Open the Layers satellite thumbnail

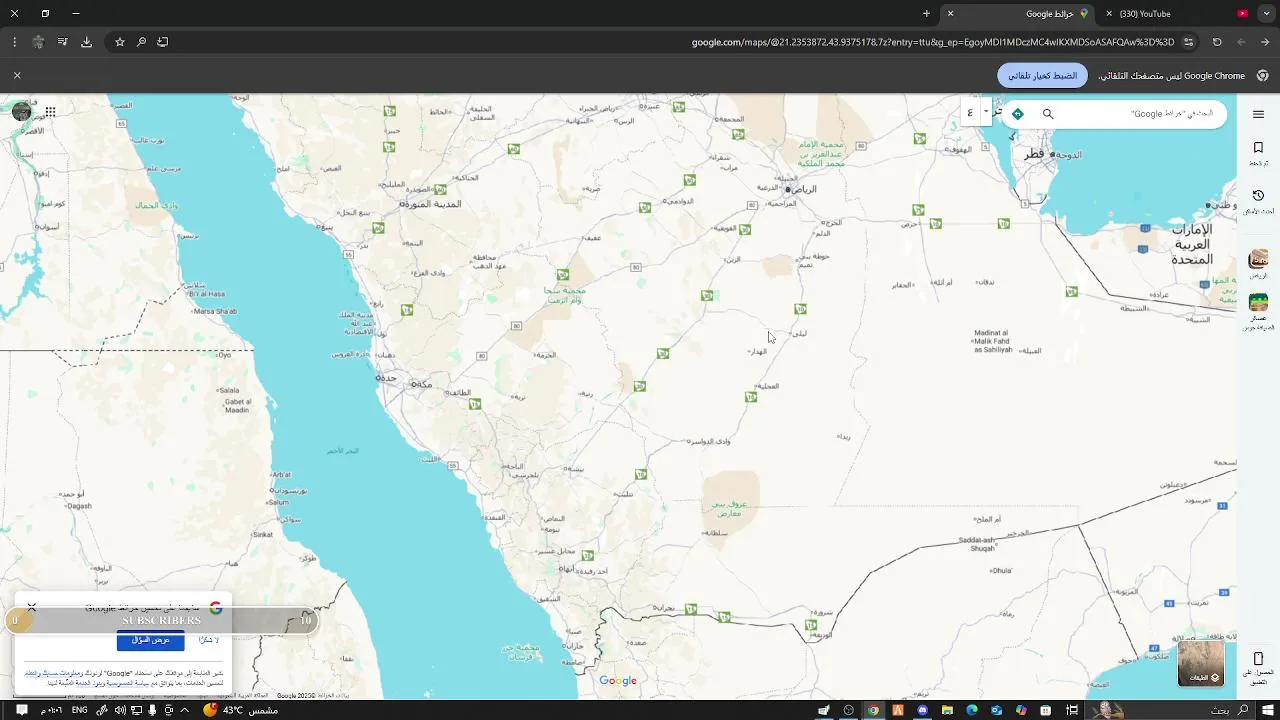click(1201, 663)
